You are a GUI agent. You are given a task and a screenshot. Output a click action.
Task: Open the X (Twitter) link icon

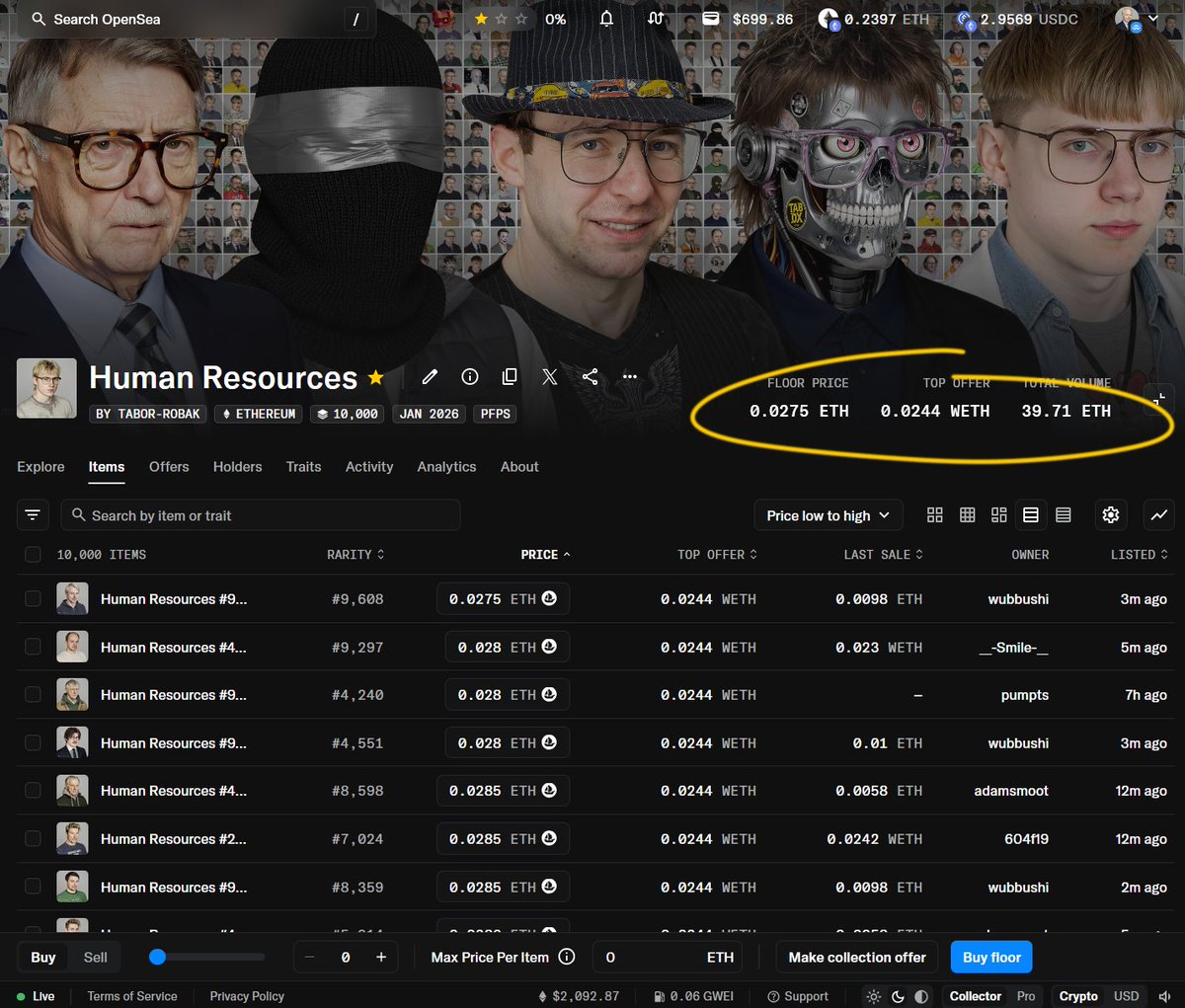point(550,376)
